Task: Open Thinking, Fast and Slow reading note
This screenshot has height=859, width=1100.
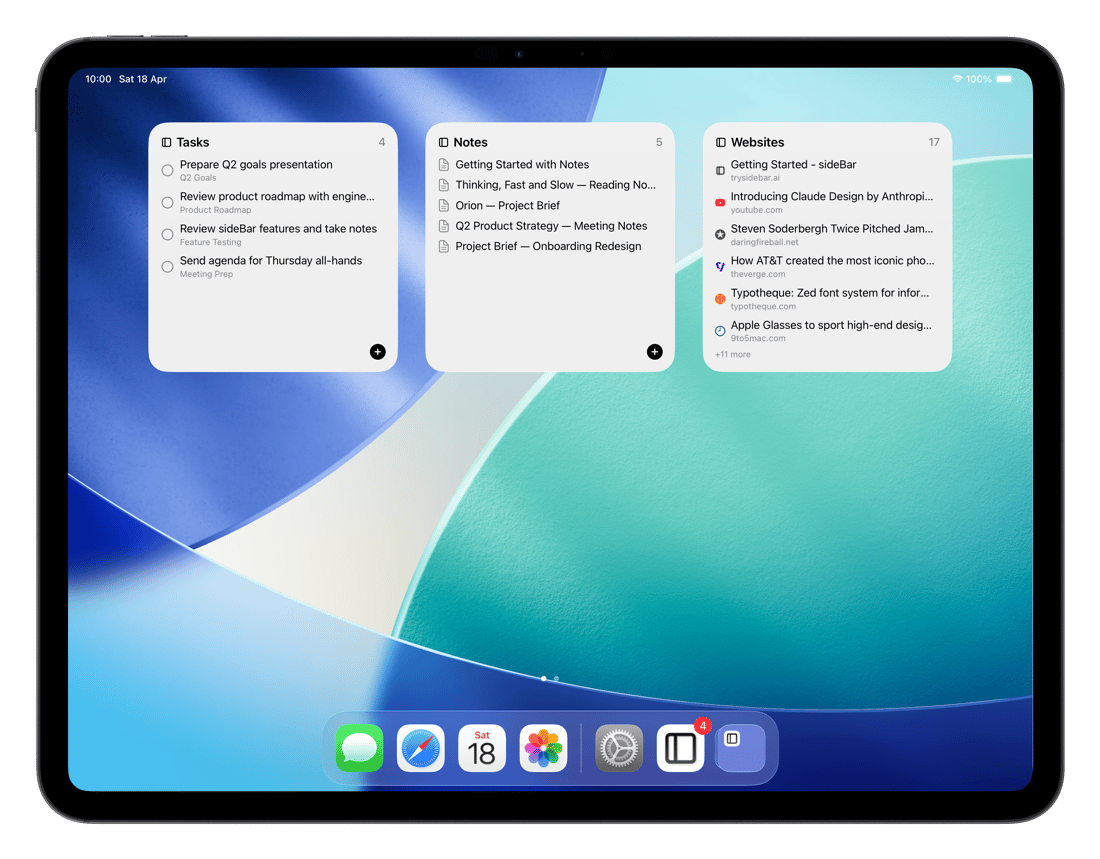Action: pyautogui.click(x=555, y=185)
